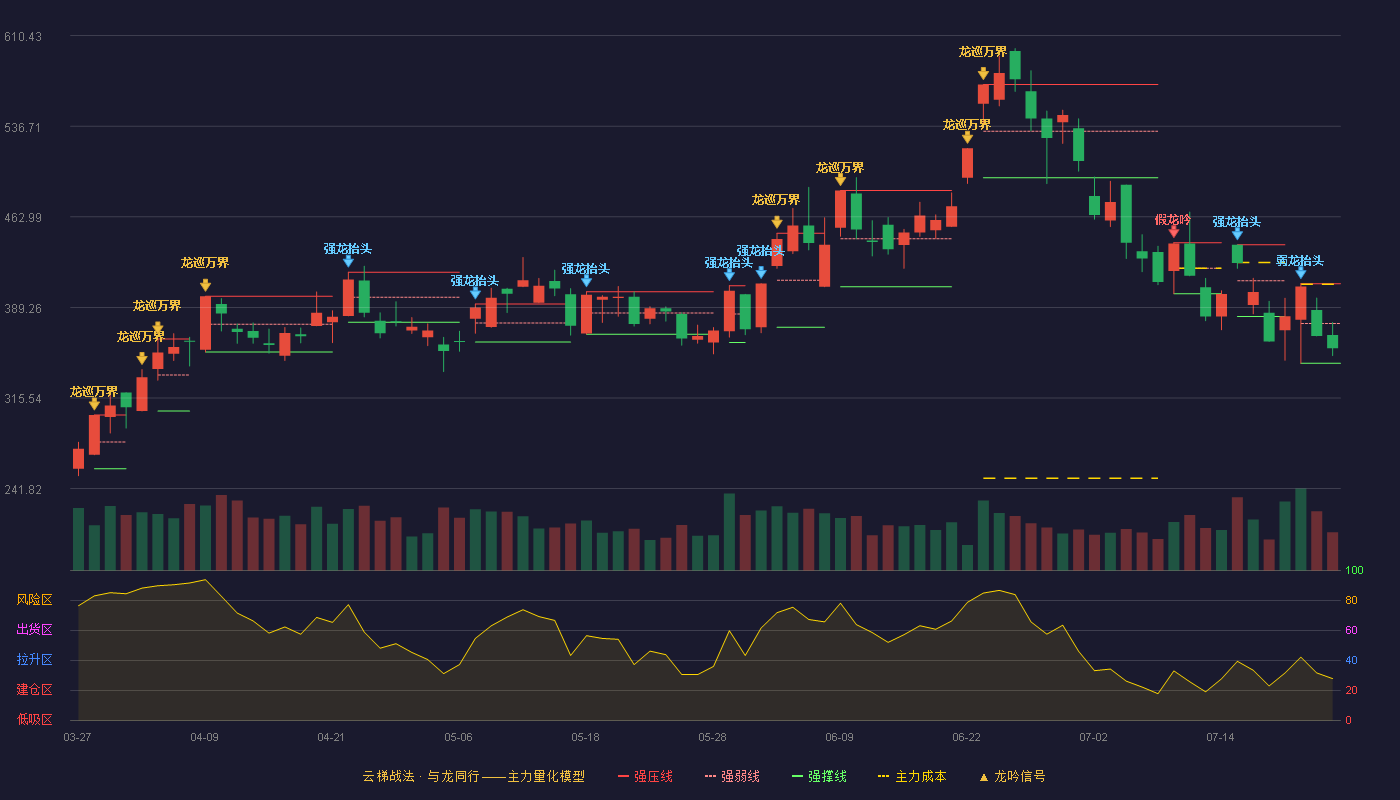Click the 05-28 date label

coord(712,737)
